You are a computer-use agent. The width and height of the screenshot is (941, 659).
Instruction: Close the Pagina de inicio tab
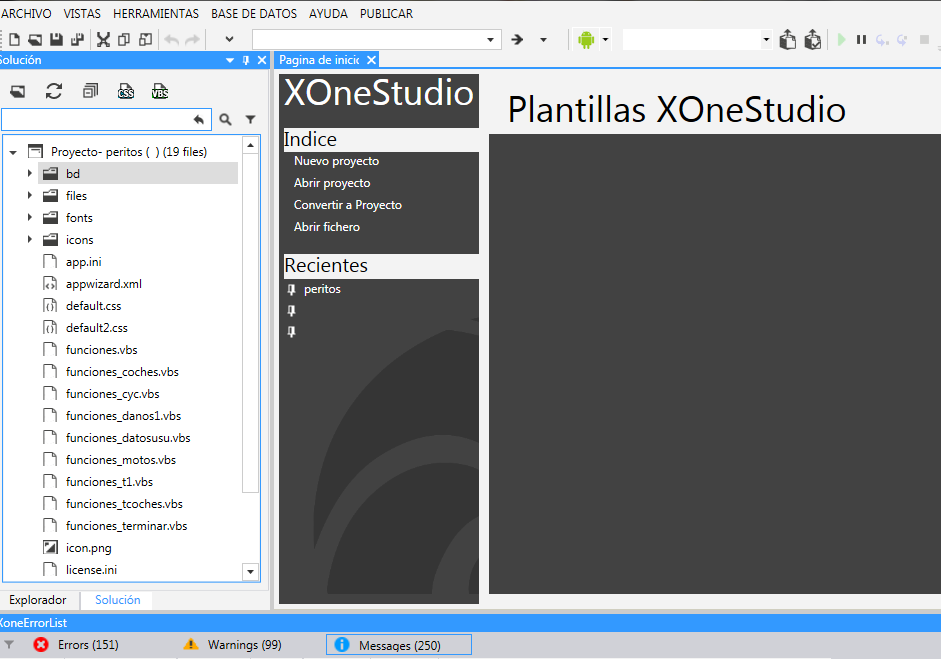[x=371, y=60]
